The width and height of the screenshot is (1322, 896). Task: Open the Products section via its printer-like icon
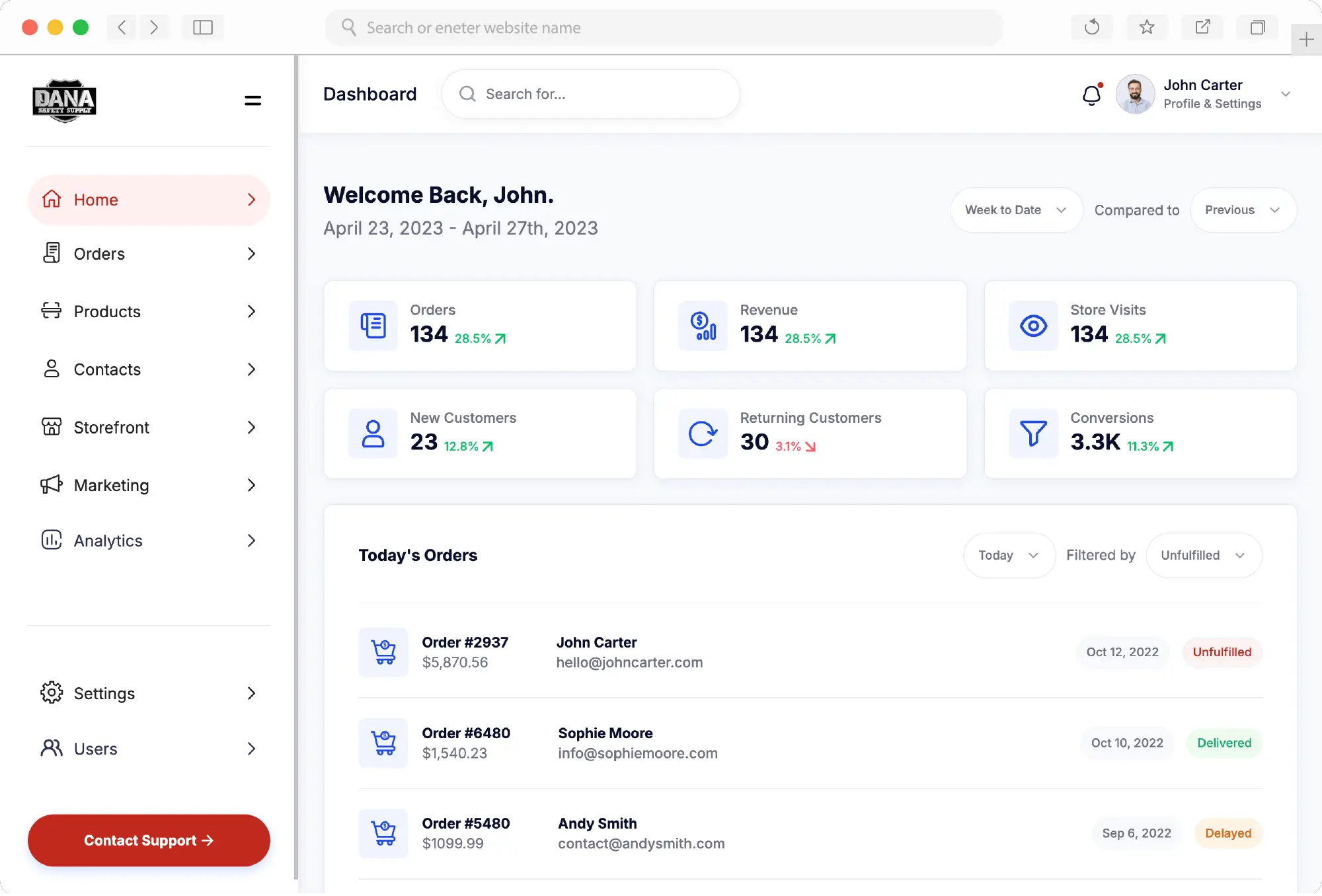(x=52, y=311)
